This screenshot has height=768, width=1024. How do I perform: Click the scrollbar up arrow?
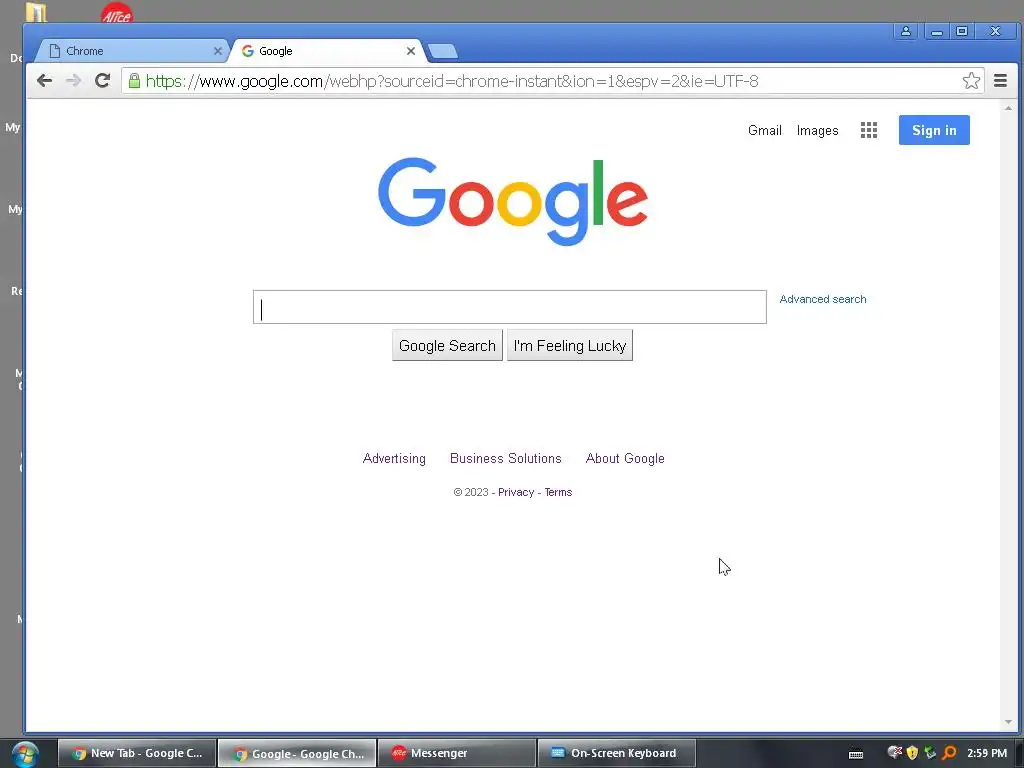1008,108
